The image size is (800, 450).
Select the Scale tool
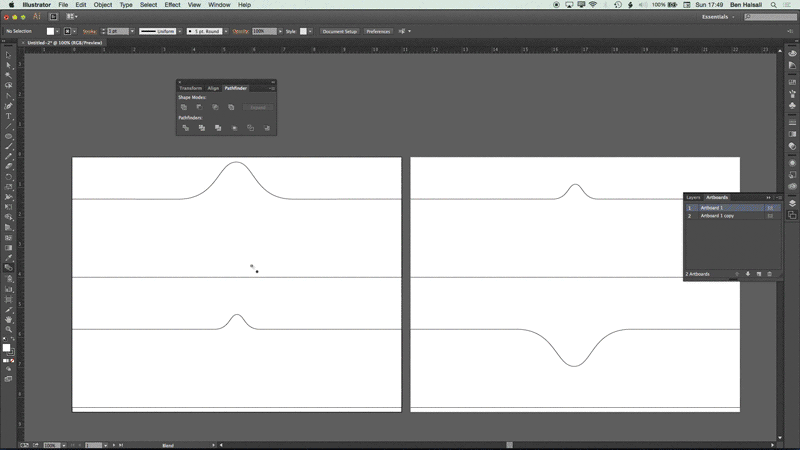8,187
